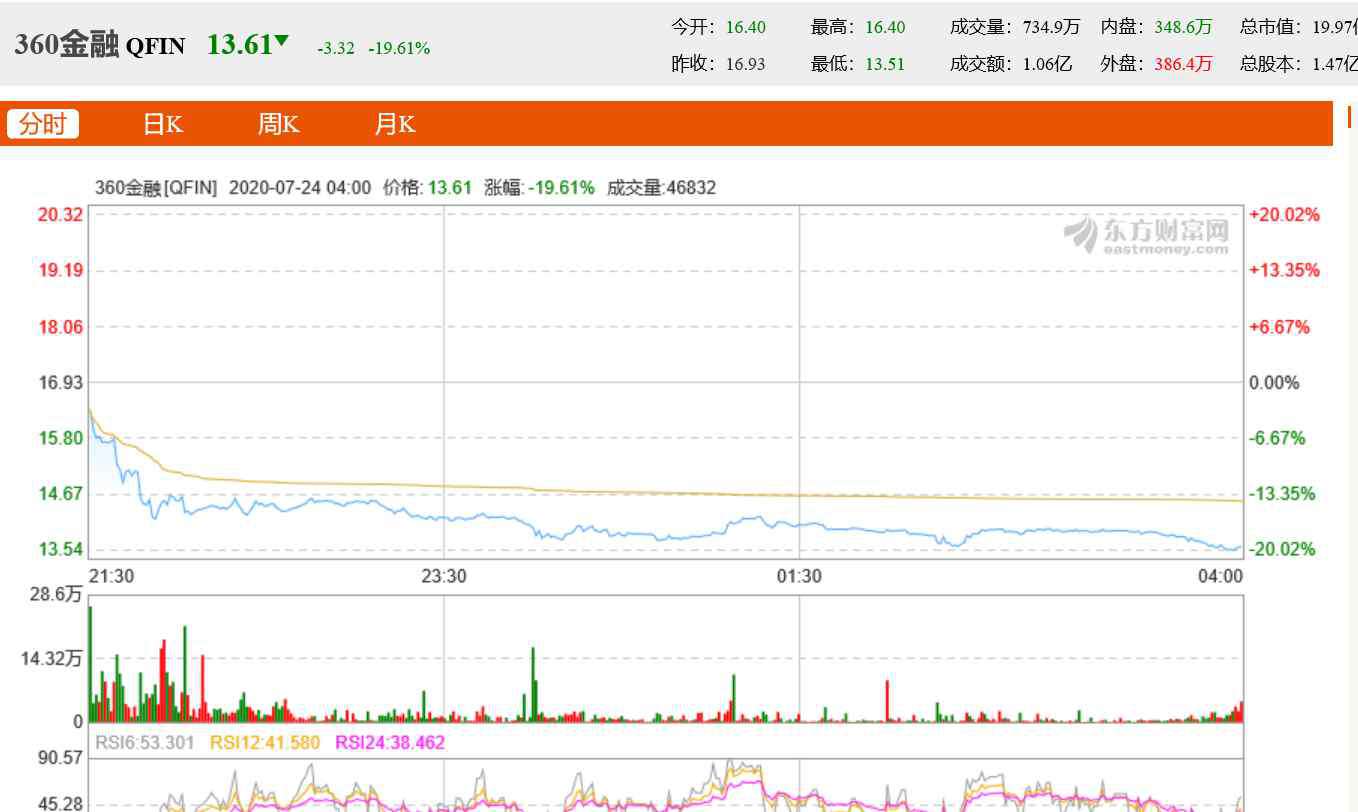Click the +6.67% percentage axis label

tap(1279, 327)
